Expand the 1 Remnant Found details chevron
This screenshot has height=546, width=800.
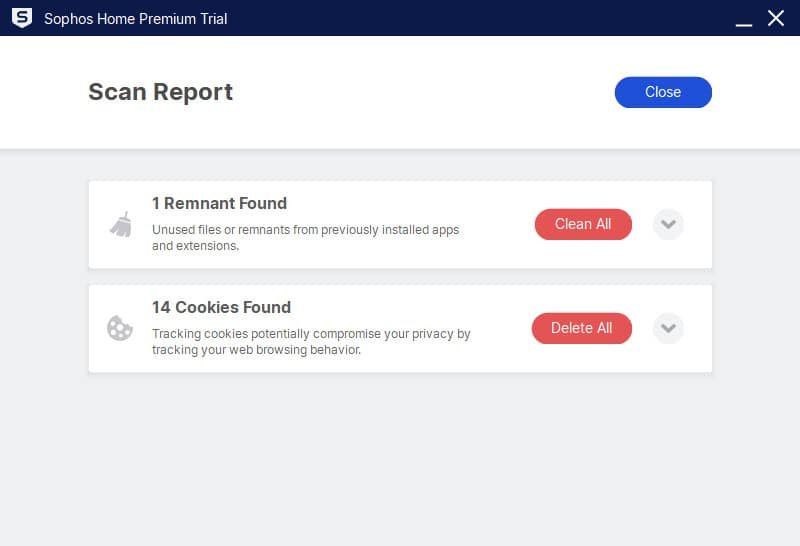[668, 224]
